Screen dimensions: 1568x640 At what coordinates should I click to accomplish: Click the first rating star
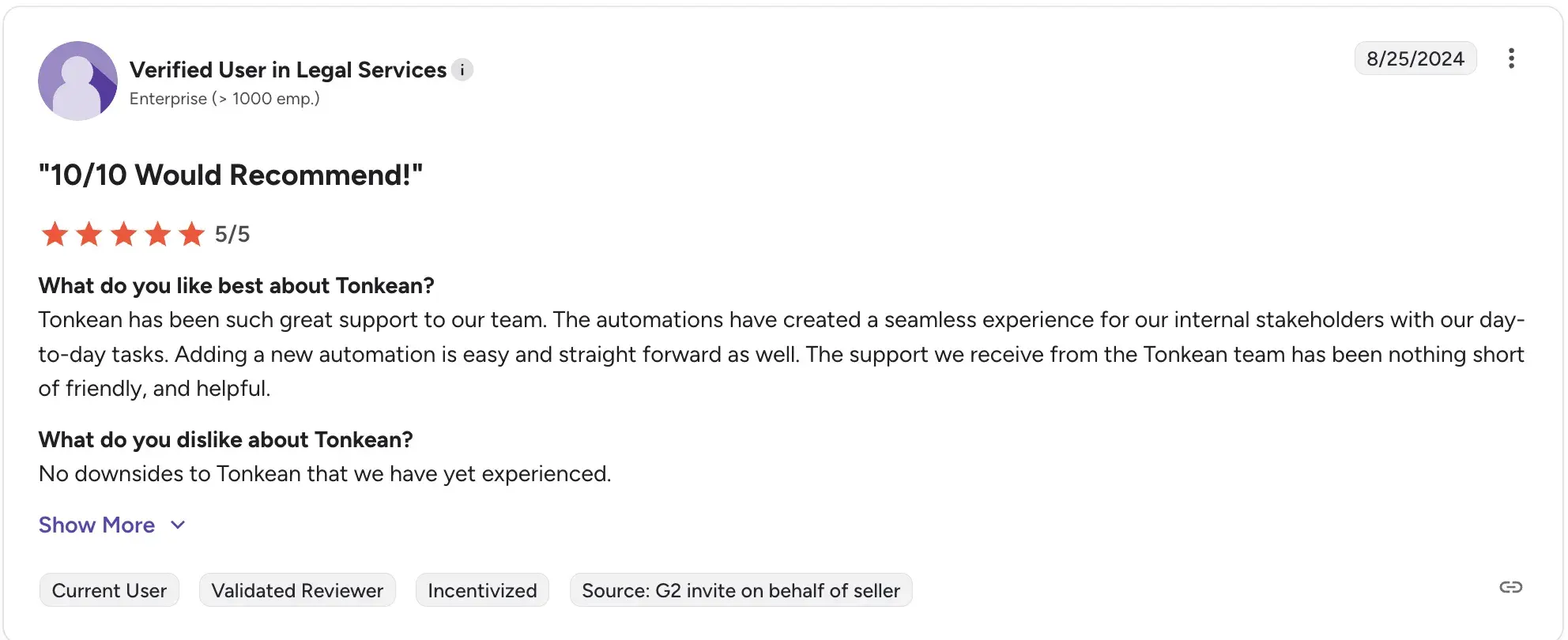pyautogui.click(x=55, y=234)
